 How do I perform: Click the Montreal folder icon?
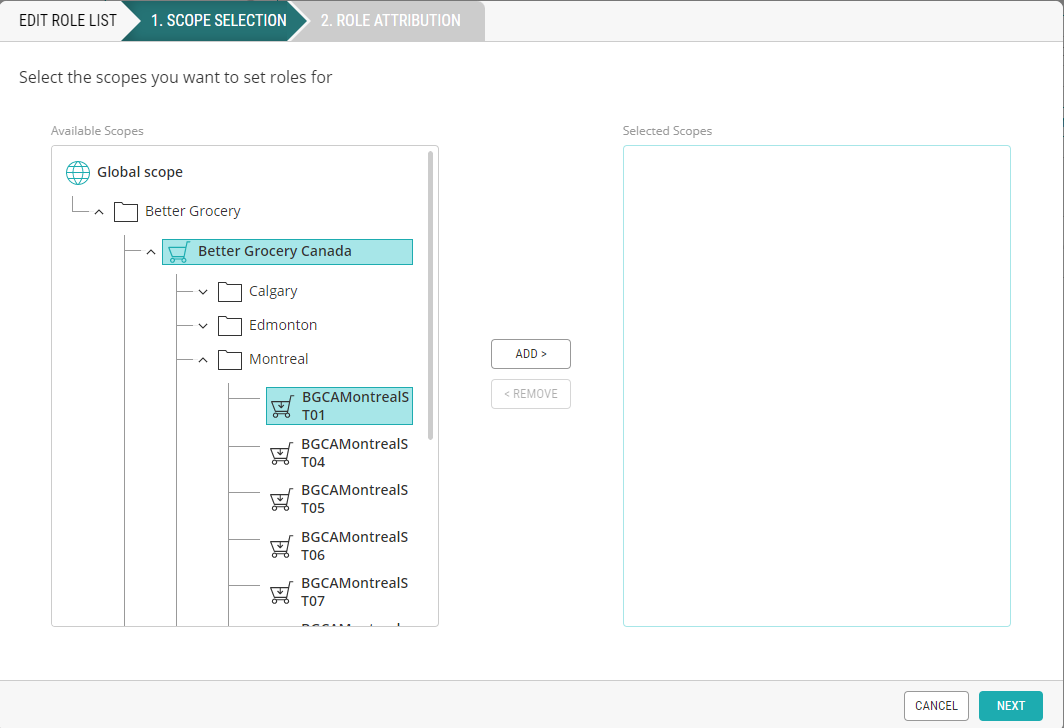230,359
